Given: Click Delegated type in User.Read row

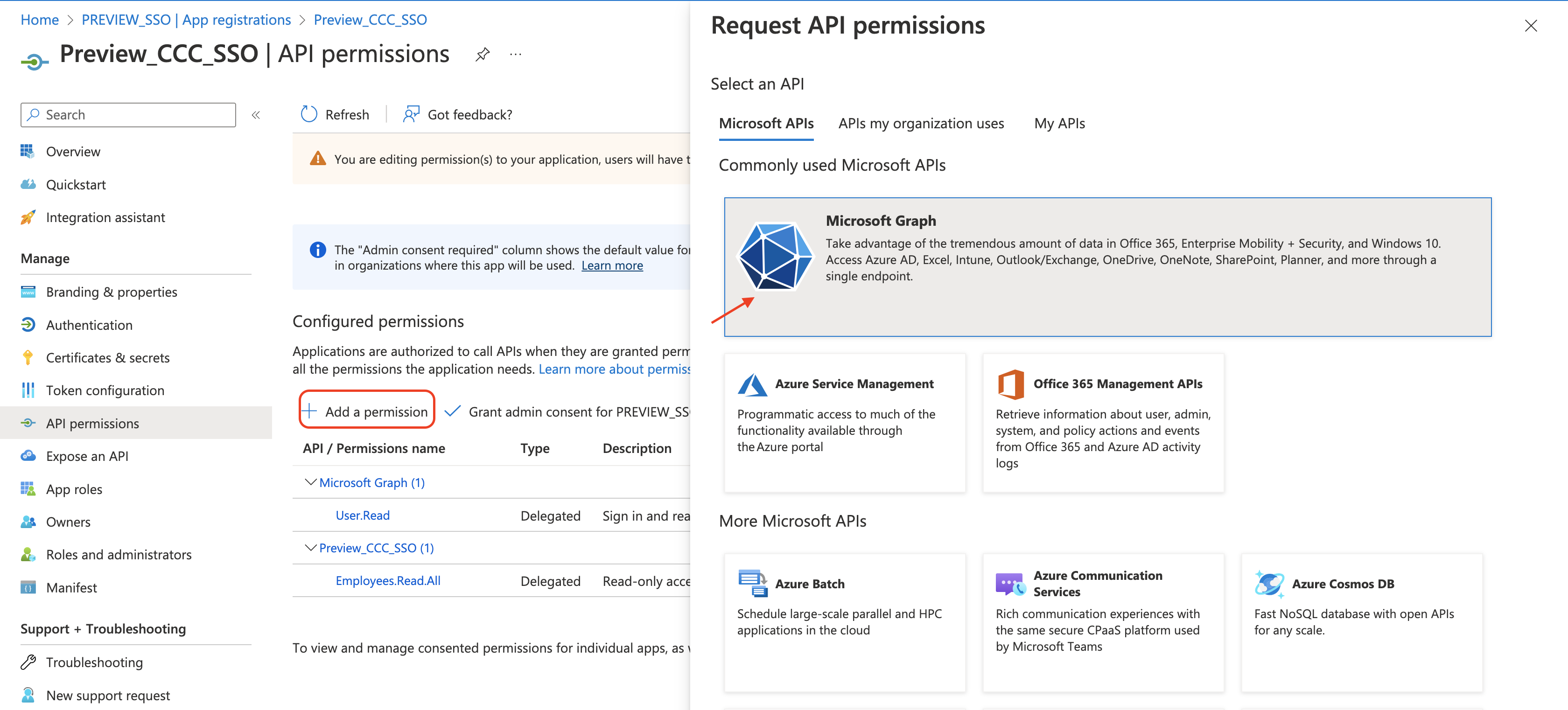Looking at the screenshot, I should click(550, 515).
